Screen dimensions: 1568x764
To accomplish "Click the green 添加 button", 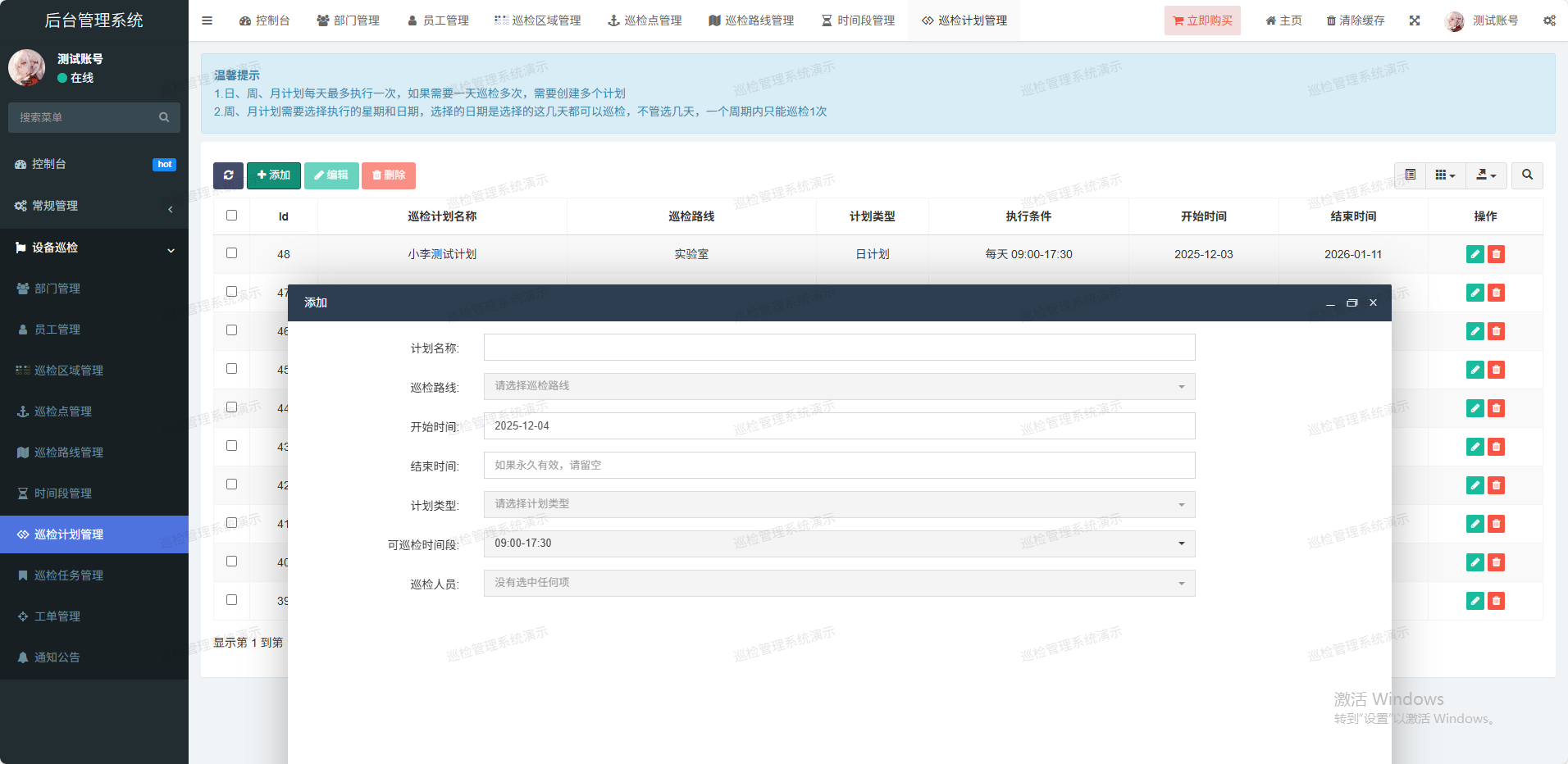I will [x=274, y=175].
